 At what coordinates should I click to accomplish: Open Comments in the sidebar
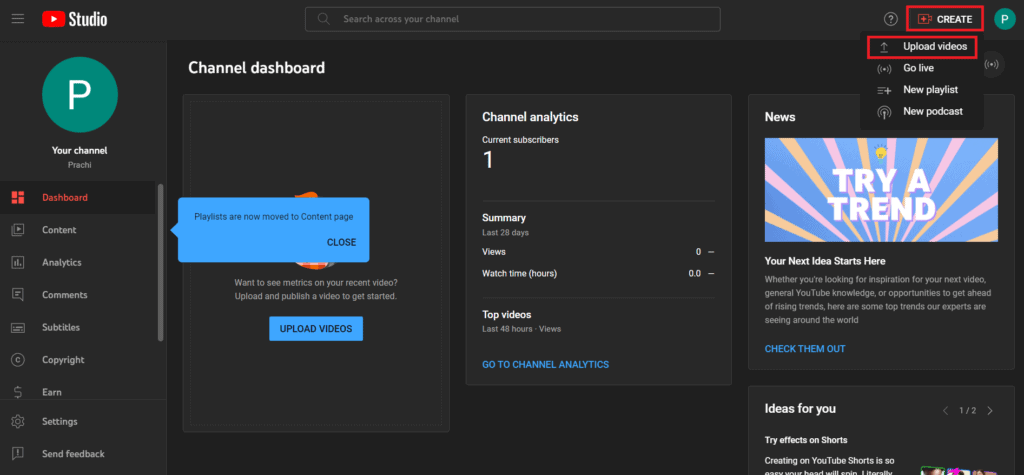coord(78,295)
